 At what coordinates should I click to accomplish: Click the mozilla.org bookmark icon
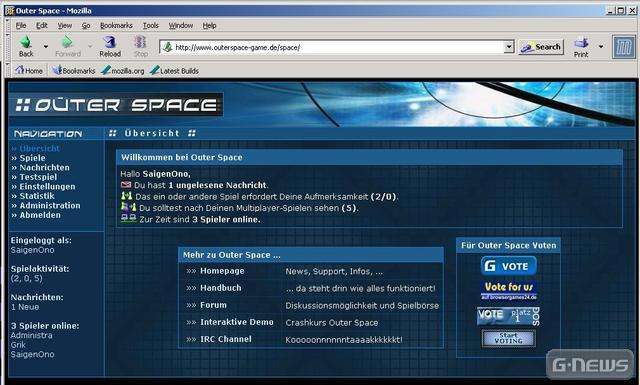[106, 70]
